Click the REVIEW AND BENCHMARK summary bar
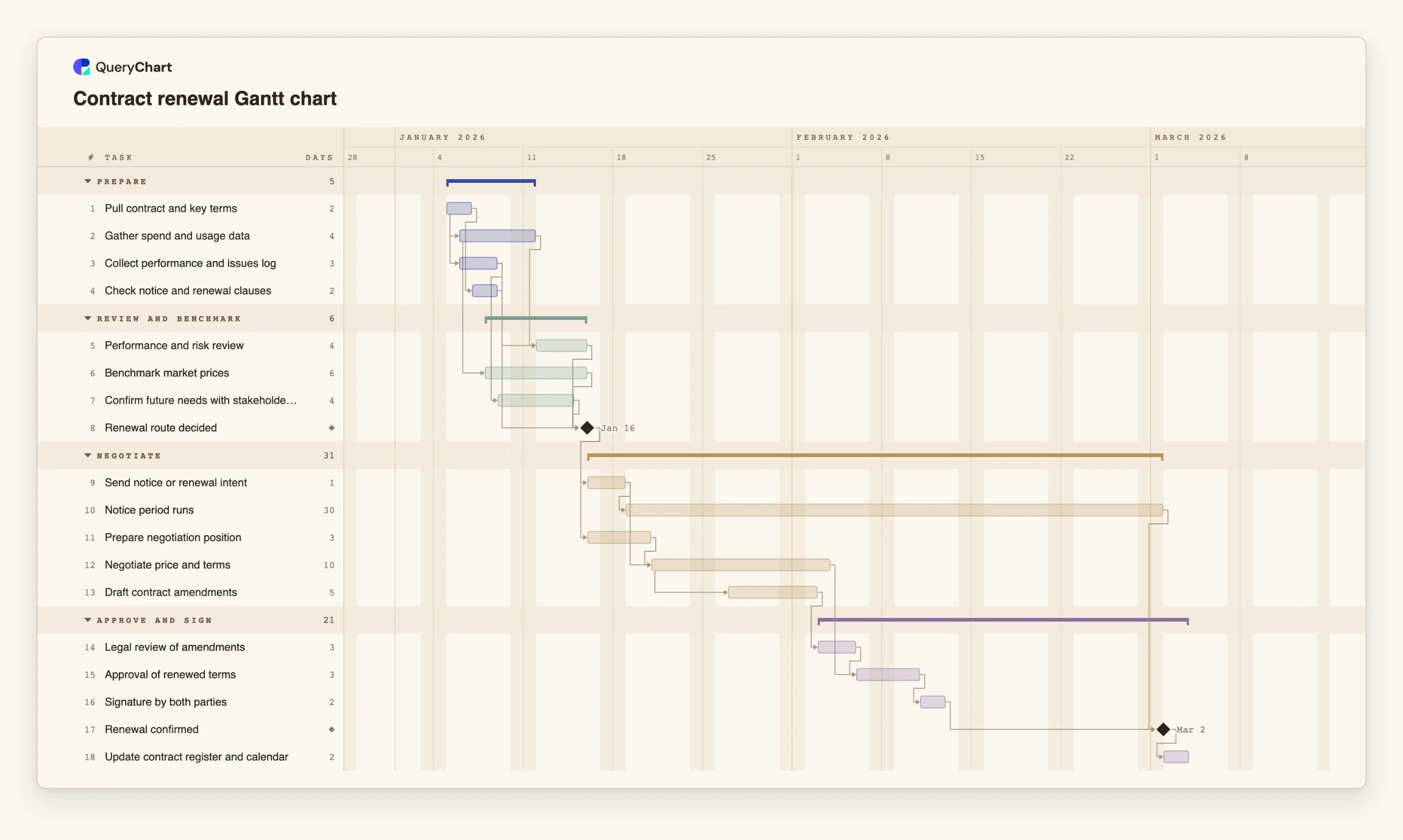This screenshot has width=1403, height=840. pyautogui.click(x=536, y=319)
